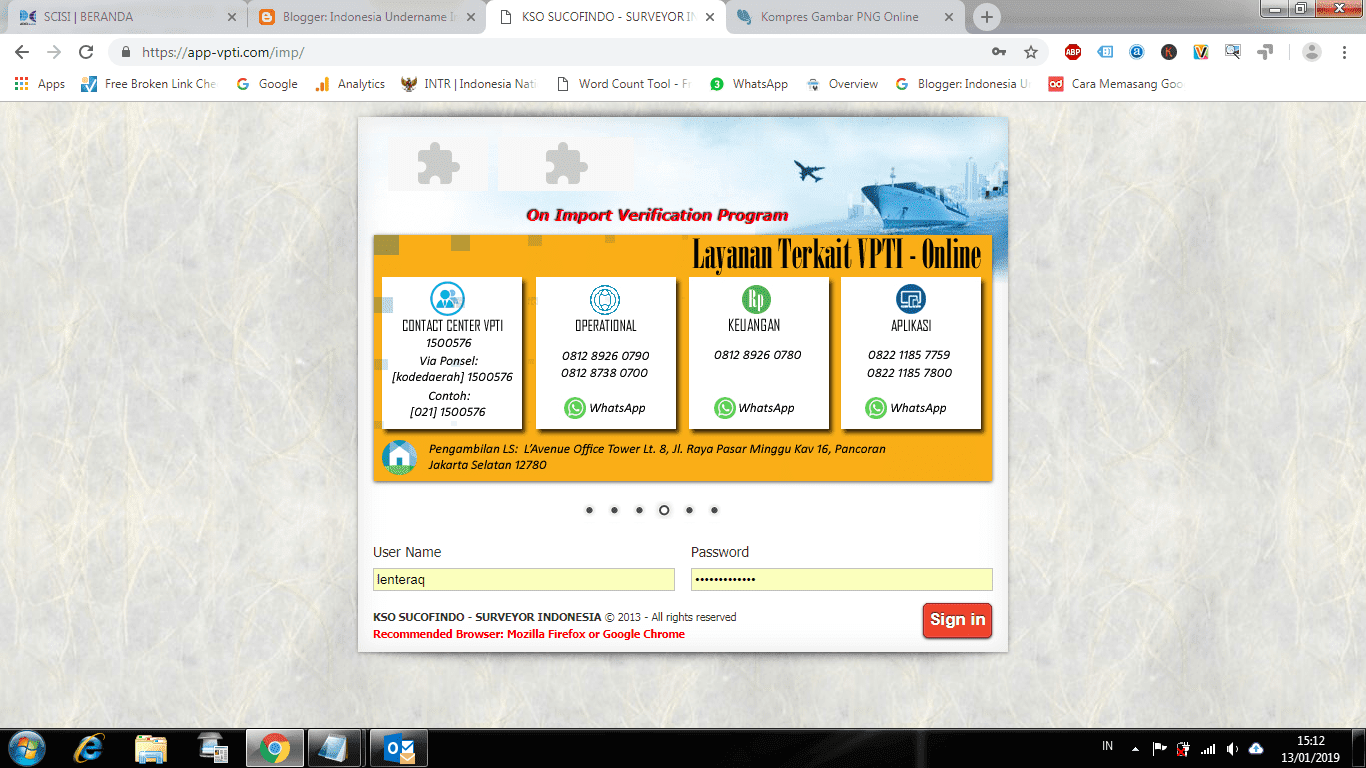Close the SCISI | BERANDA tab
Screen dimensions: 1366x768
(x=231, y=17)
